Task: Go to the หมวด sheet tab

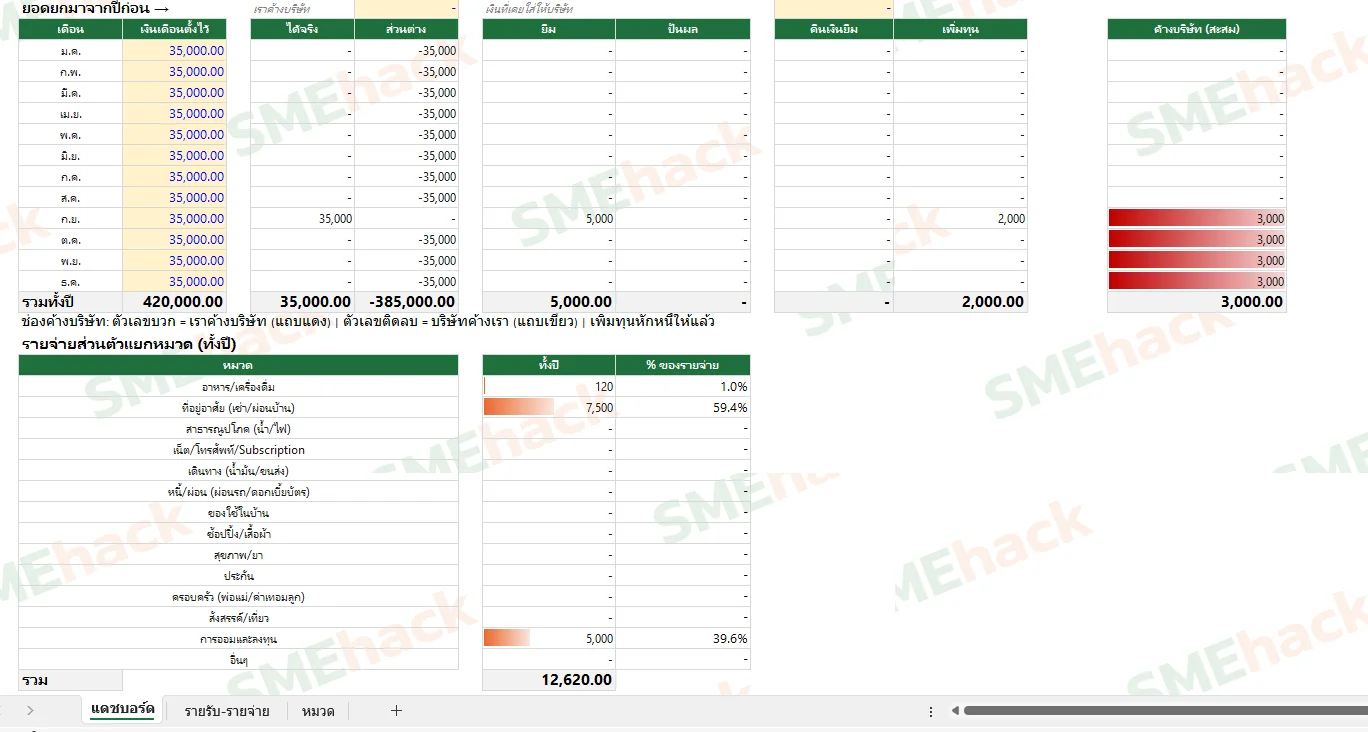Action: tap(318, 711)
